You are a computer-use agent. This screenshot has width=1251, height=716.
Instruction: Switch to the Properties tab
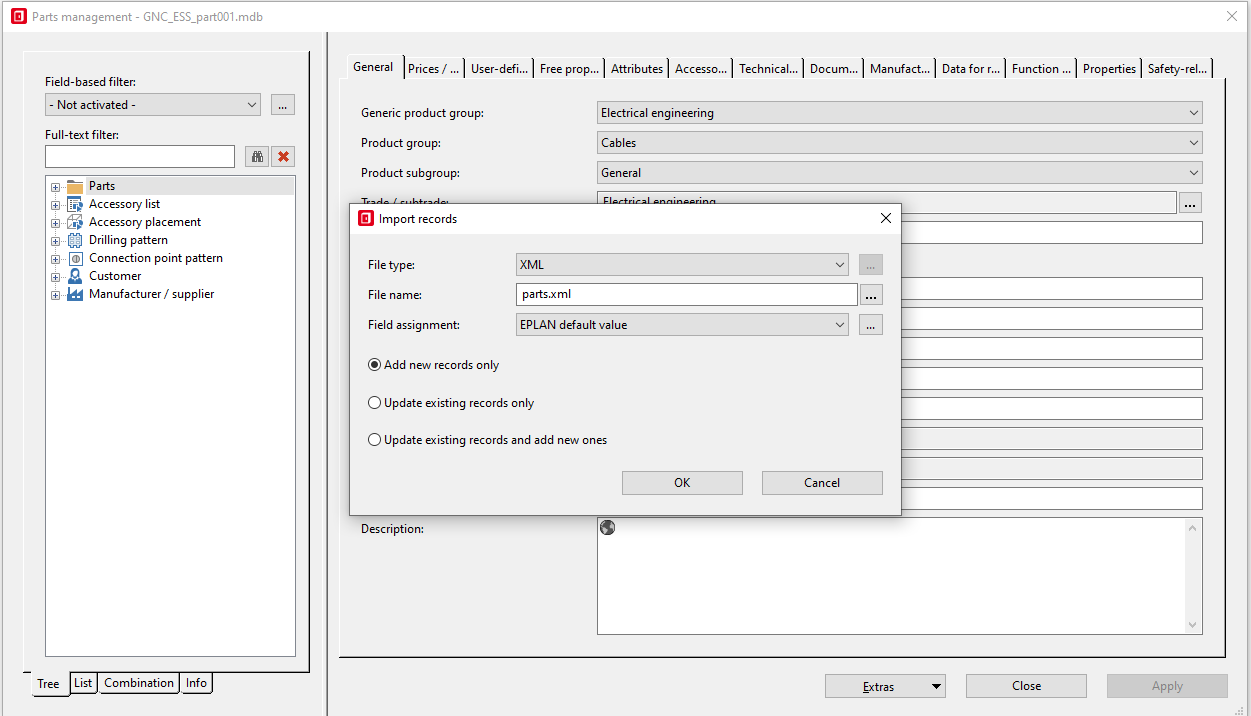(x=1109, y=69)
